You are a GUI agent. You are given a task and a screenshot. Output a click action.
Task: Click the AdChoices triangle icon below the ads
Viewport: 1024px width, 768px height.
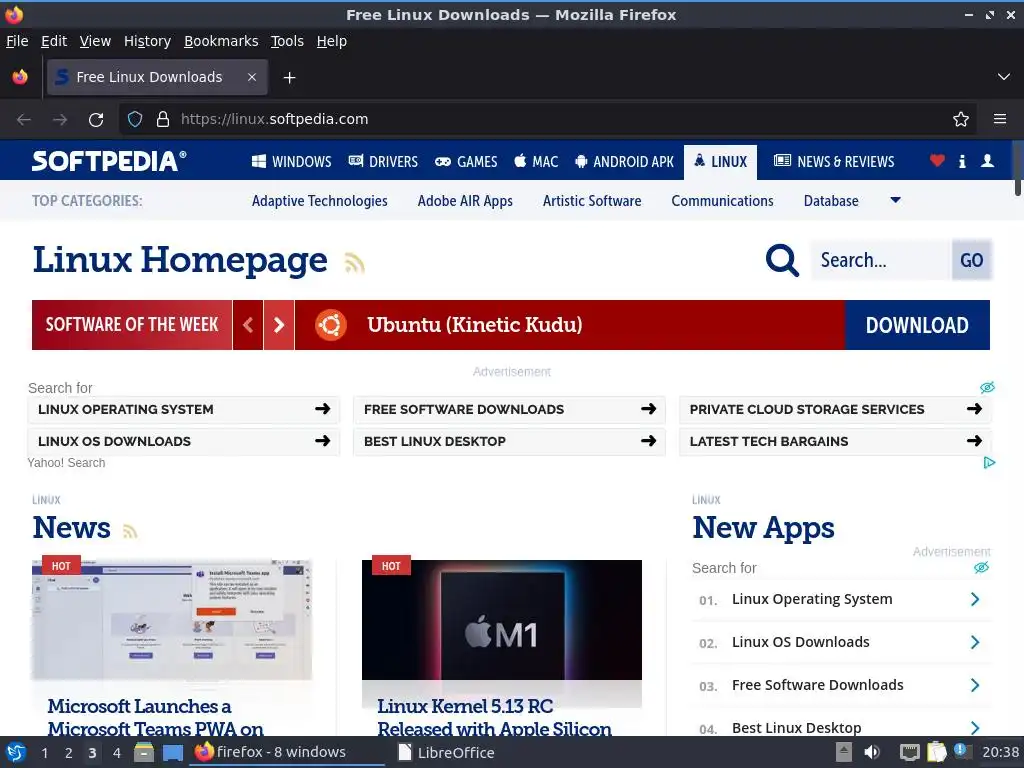tap(989, 462)
